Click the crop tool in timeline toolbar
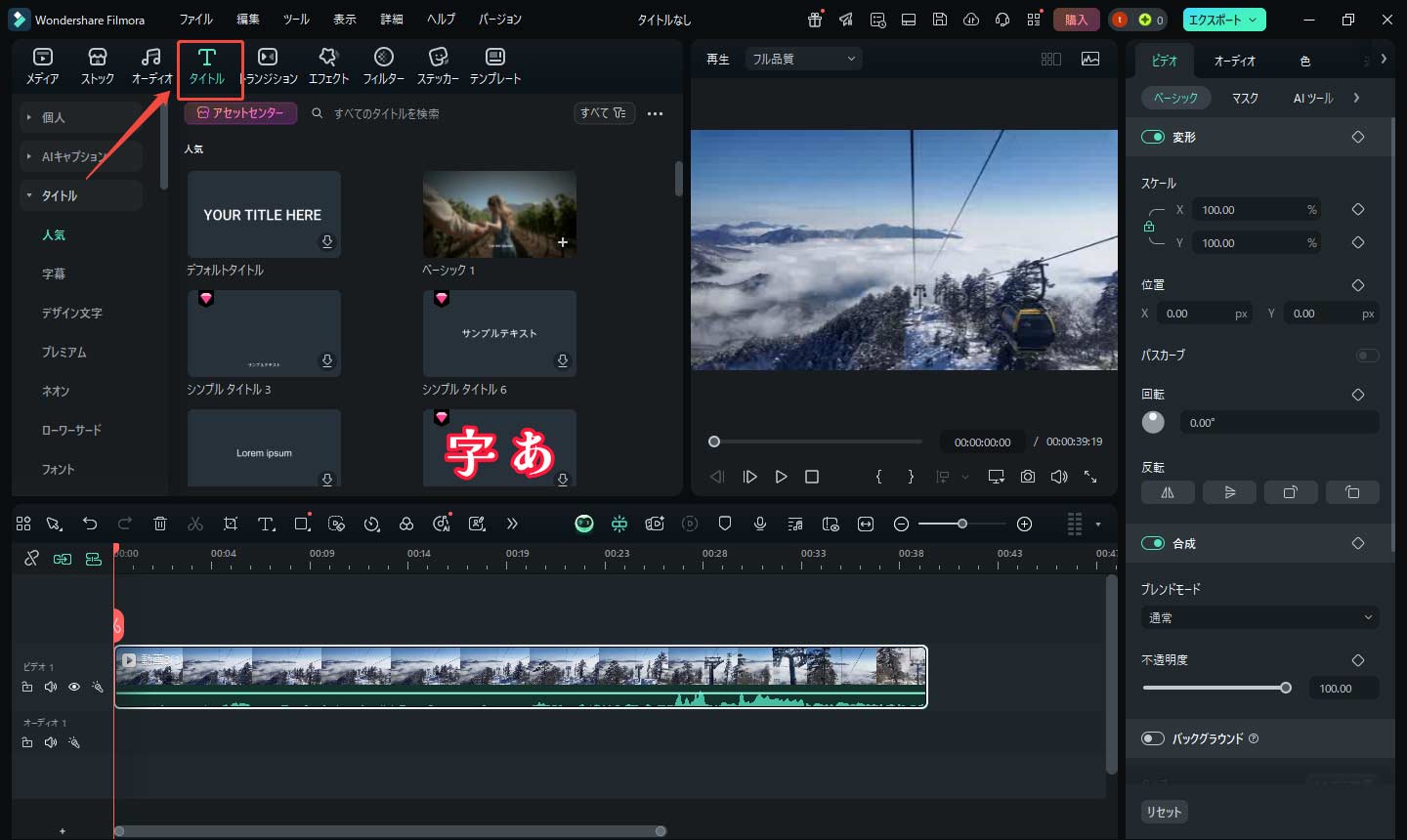Viewport: 1407px width, 840px height. pos(231,525)
